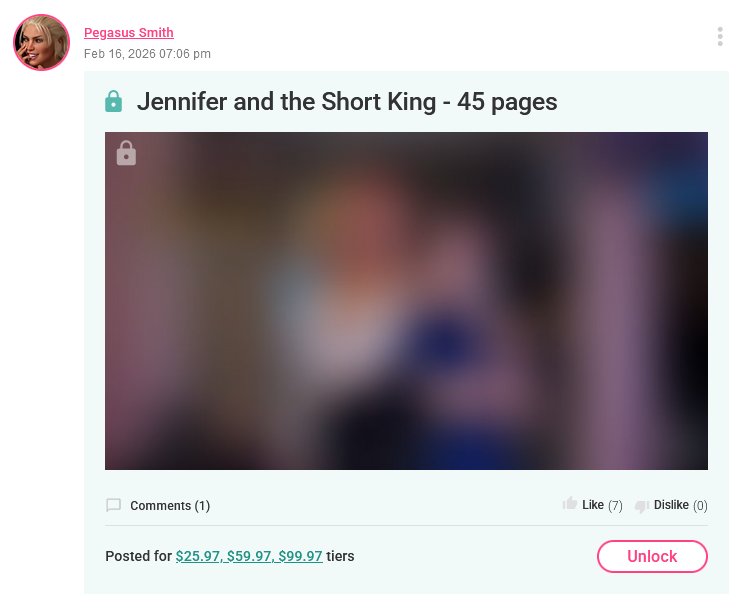
Task: Click the thumbs-up Like icon
Action: [570, 505]
